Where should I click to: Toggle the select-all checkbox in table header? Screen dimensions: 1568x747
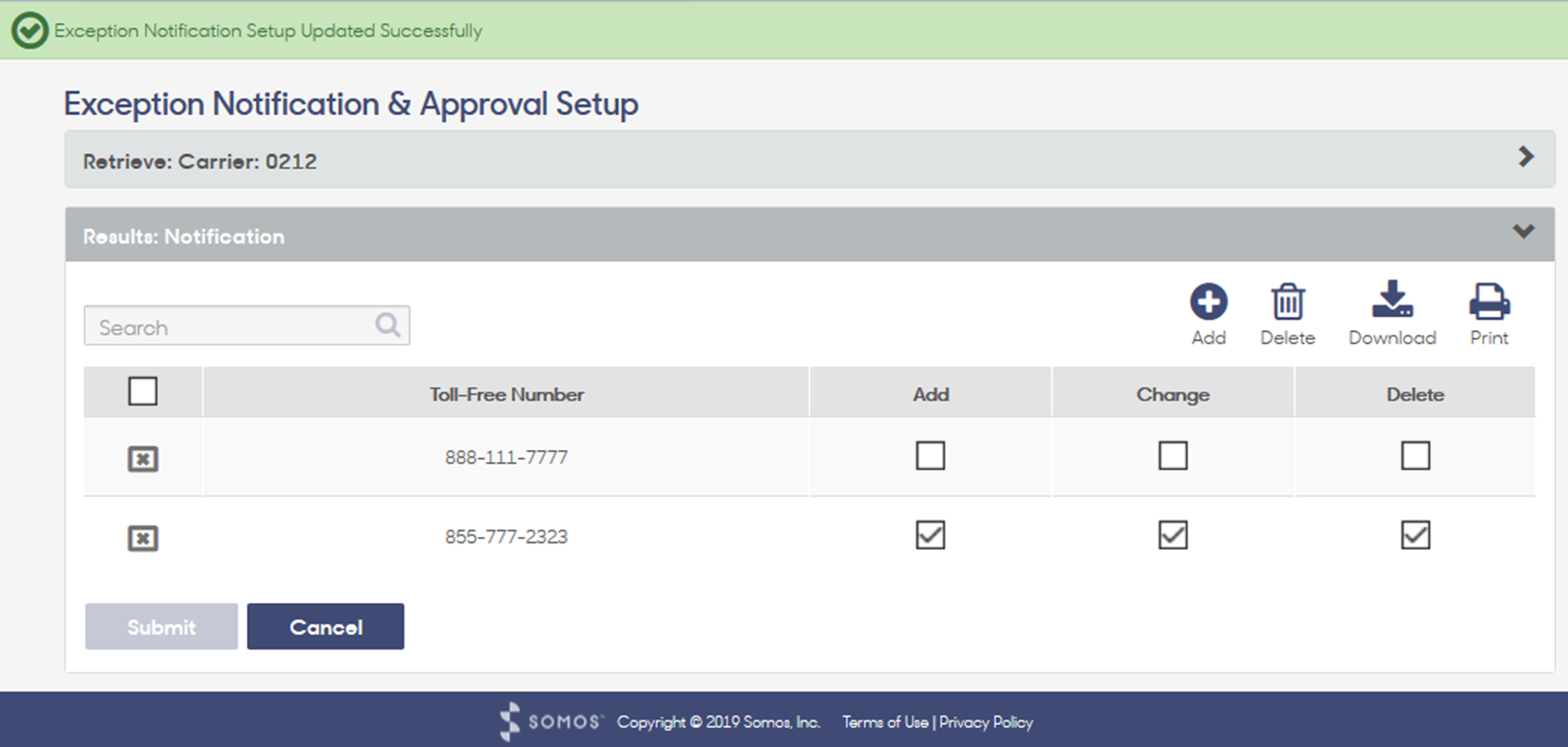(x=143, y=391)
